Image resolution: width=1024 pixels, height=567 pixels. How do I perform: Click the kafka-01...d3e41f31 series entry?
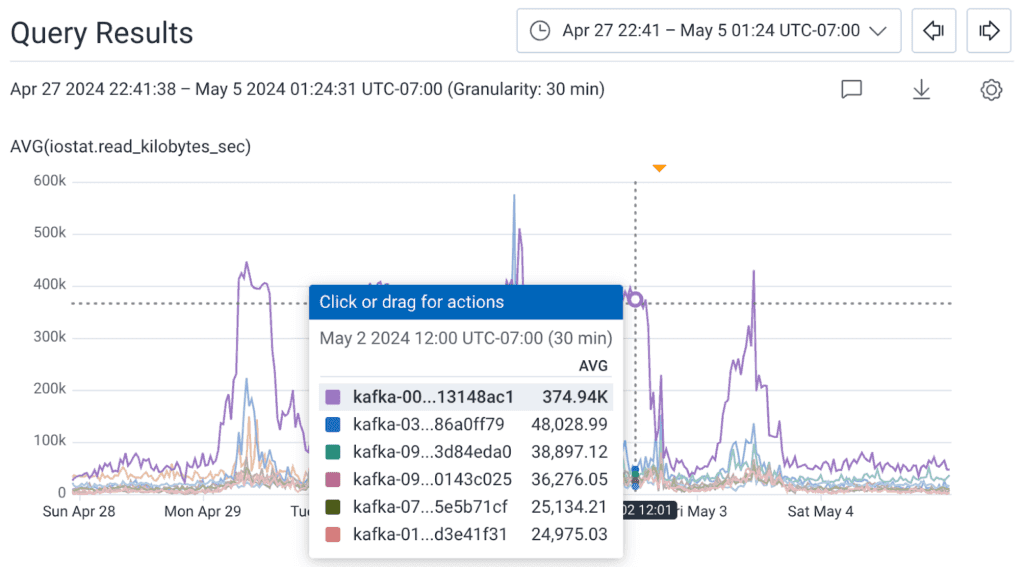465,534
